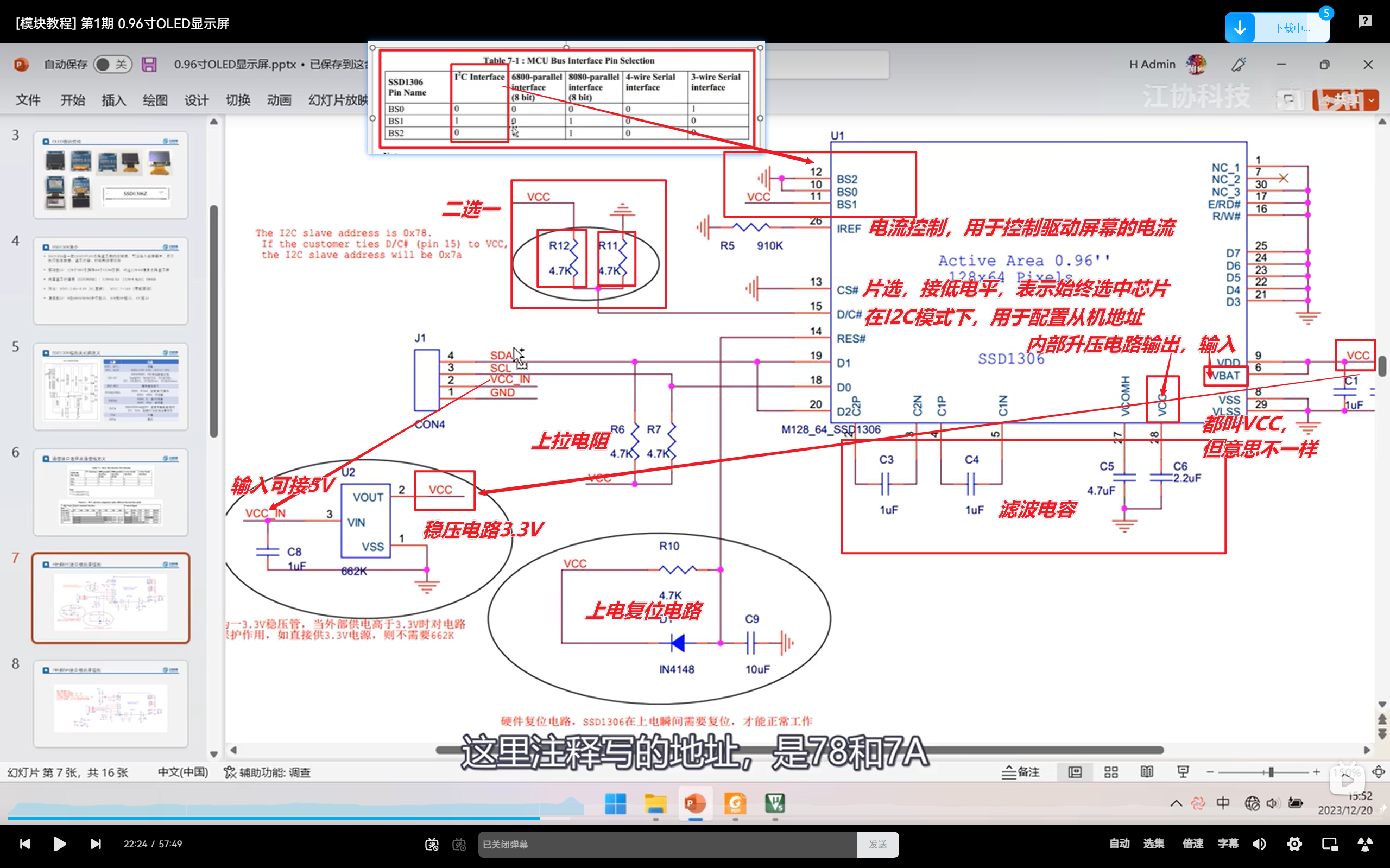Toggle the AutoSave switch

tap(112, 64)
